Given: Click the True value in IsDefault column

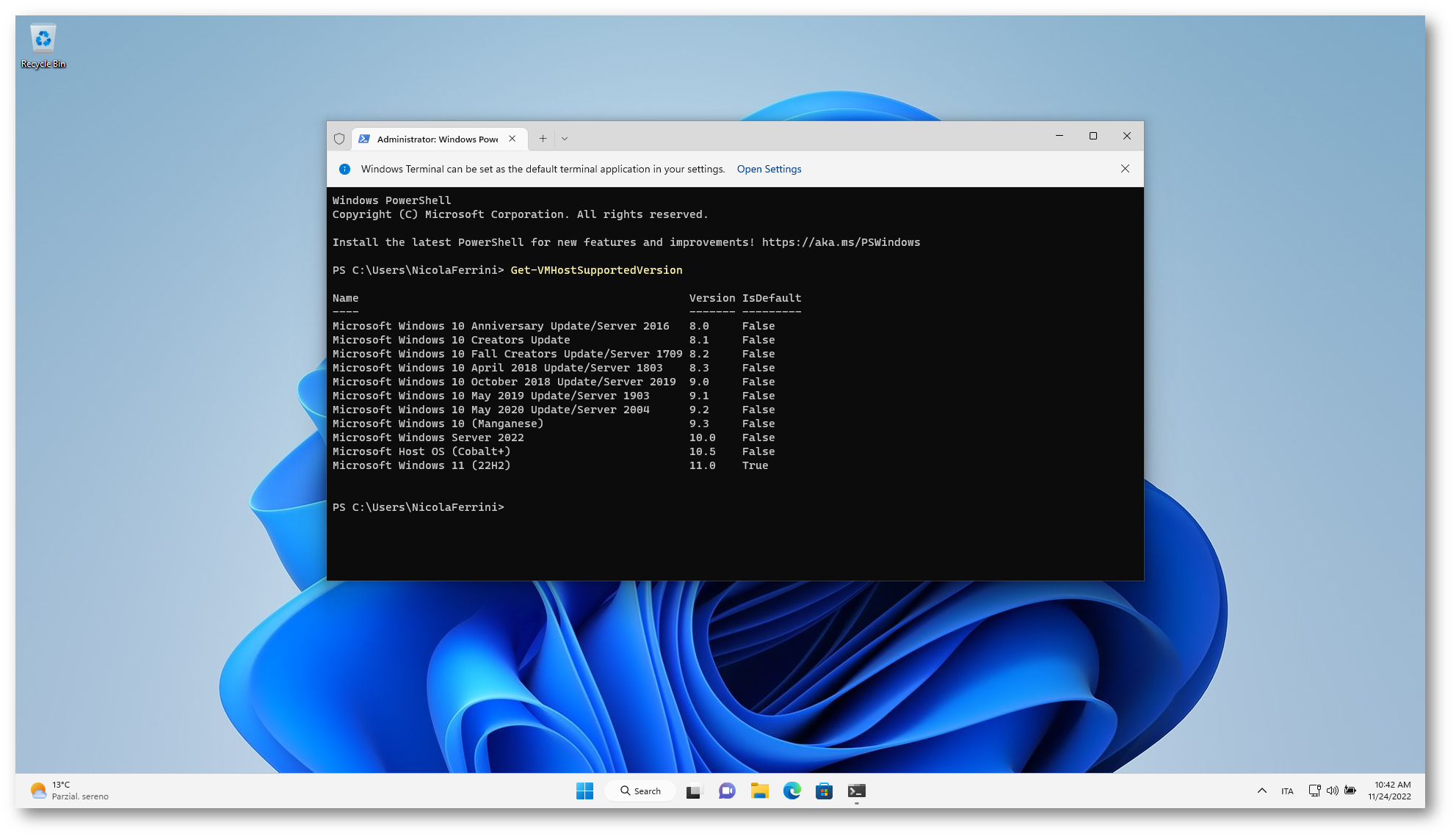Looking at the screenshot, I should [755, 465].
